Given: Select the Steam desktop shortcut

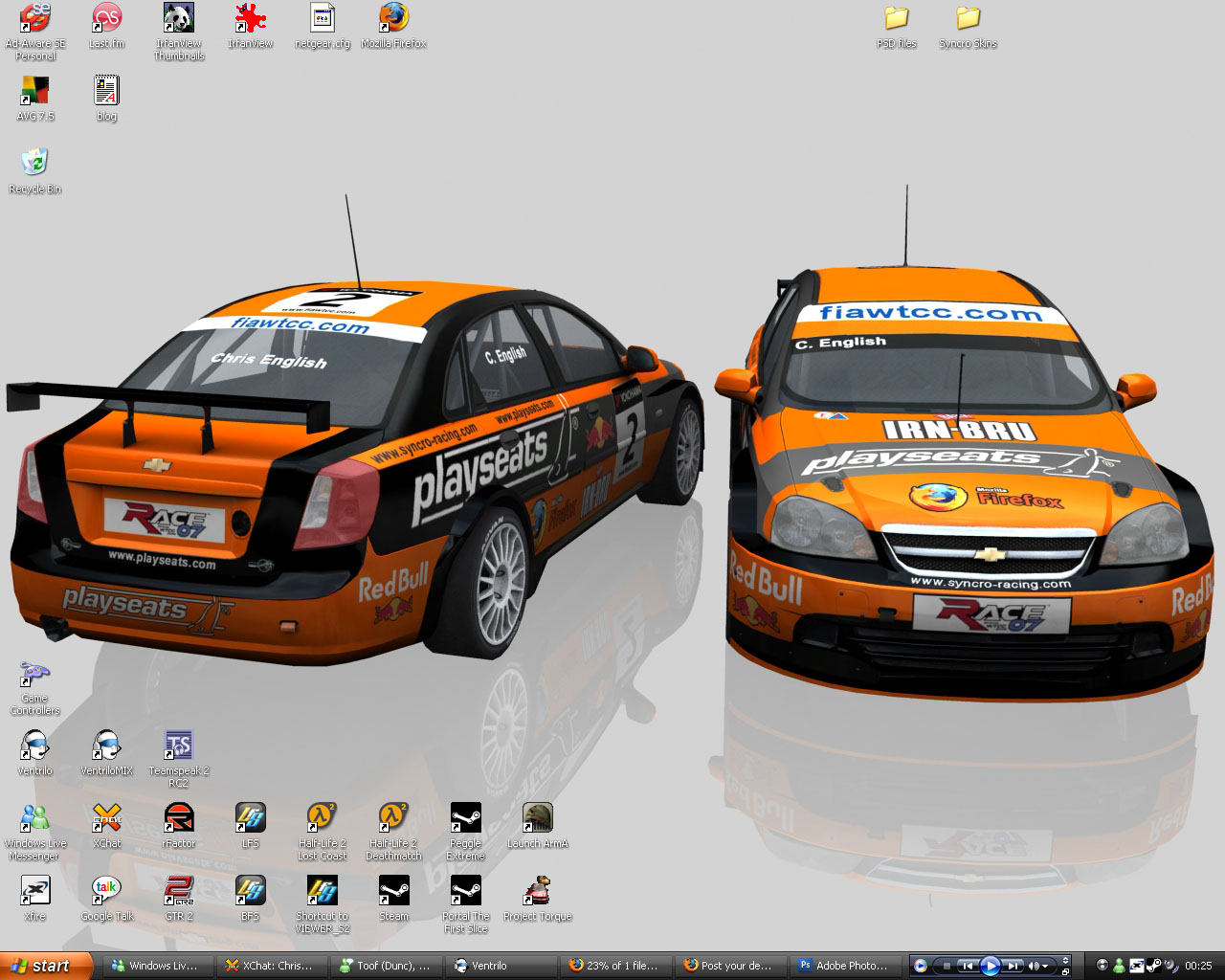Looking at the screenshot, I should click(x=393, y=899).
